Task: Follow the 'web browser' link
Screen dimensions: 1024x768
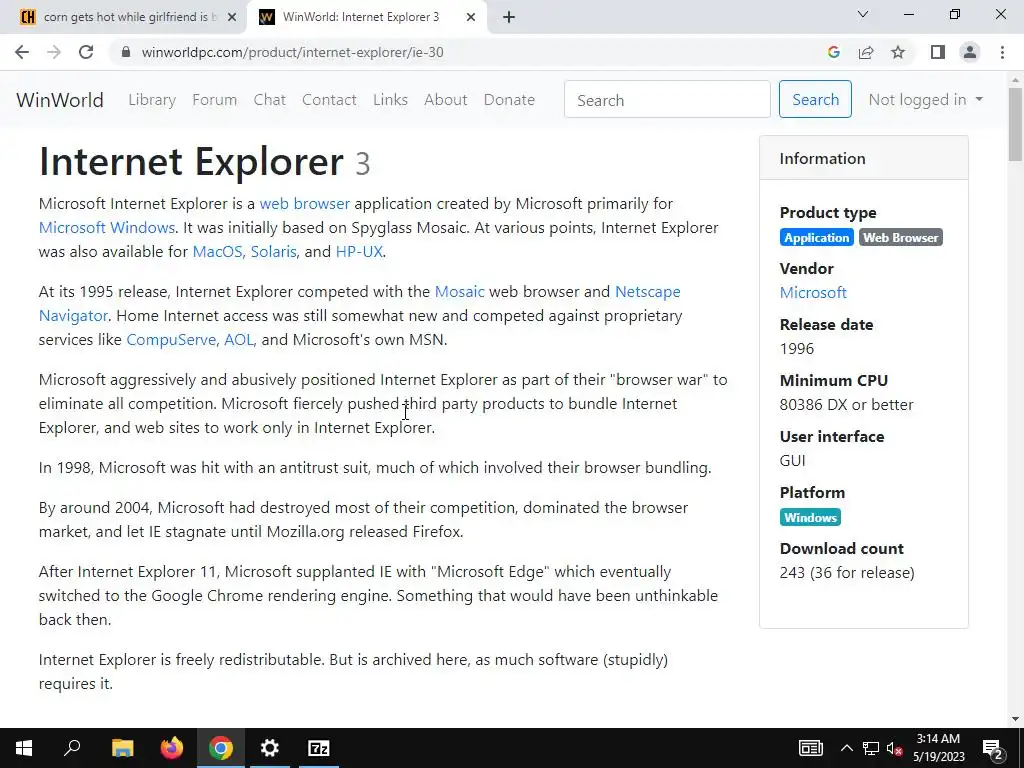Action: 304,204
